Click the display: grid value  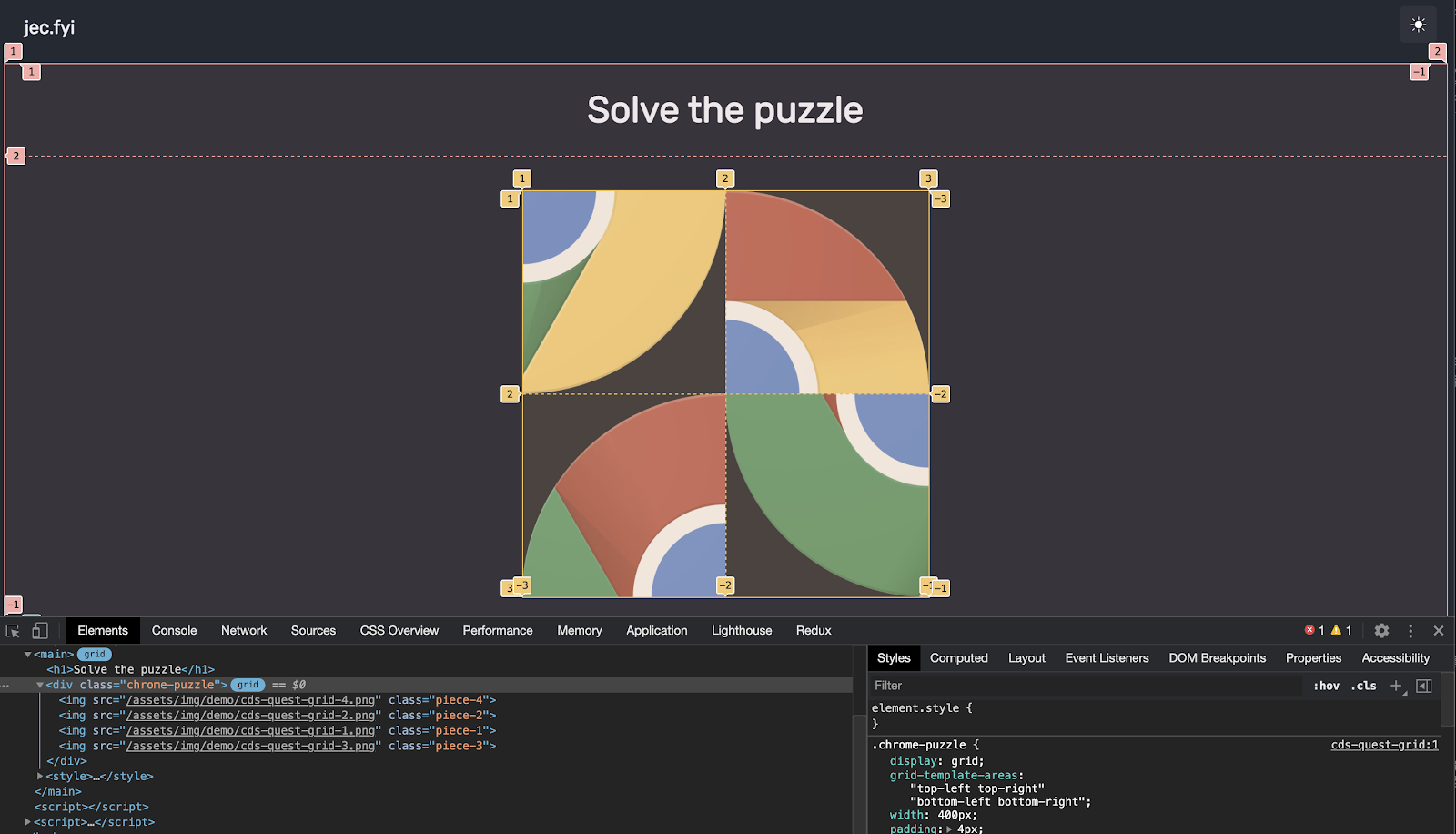pyautogui.click(x=965, y=761)
